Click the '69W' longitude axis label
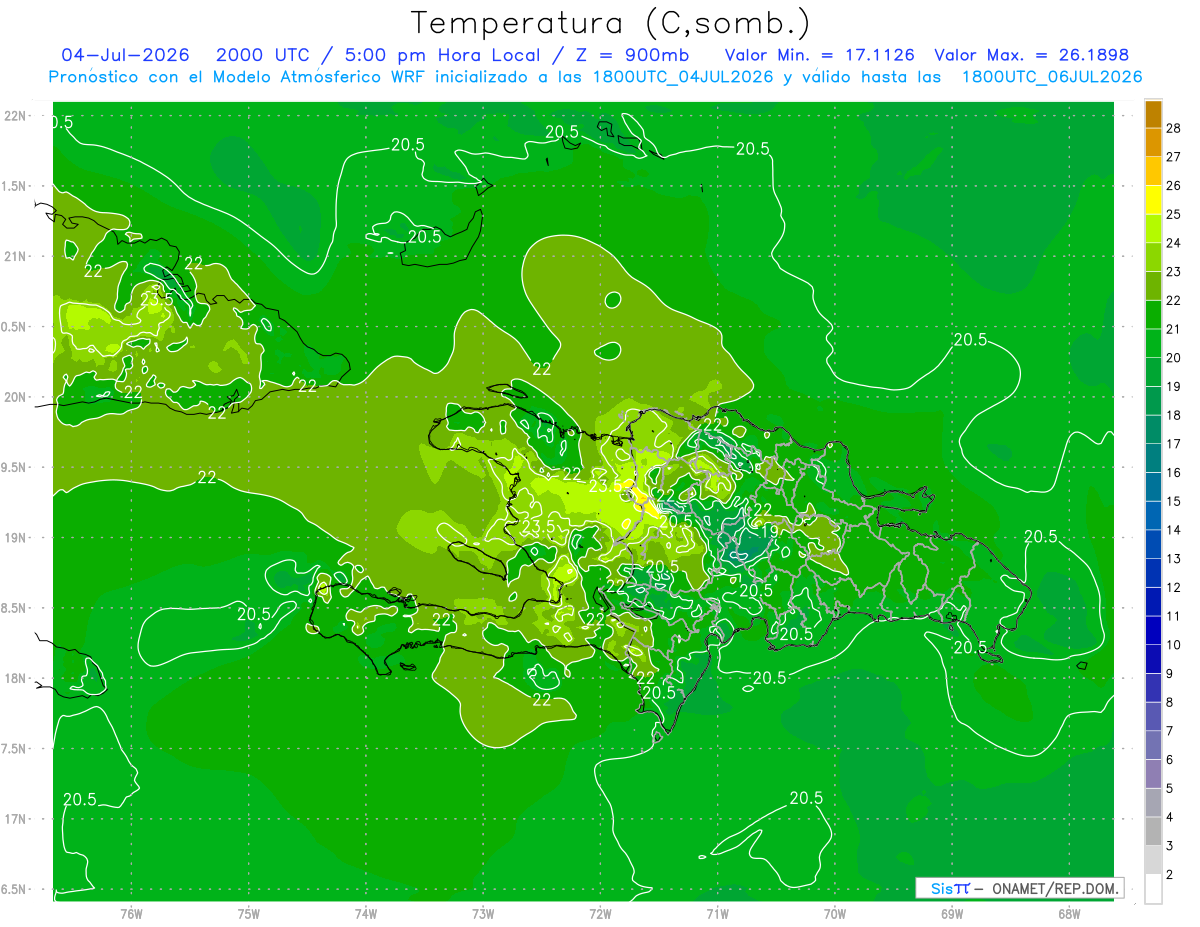 coord(951,913)
